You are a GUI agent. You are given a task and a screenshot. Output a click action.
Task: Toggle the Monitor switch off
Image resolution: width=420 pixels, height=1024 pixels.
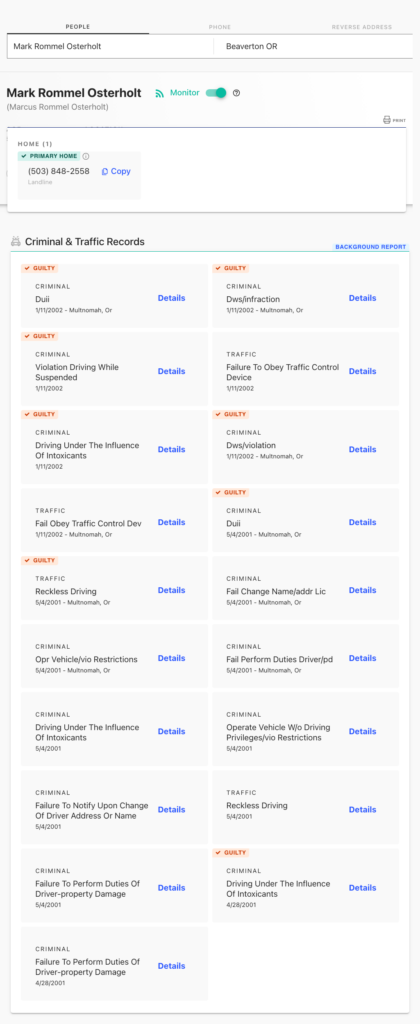point(216,93)
